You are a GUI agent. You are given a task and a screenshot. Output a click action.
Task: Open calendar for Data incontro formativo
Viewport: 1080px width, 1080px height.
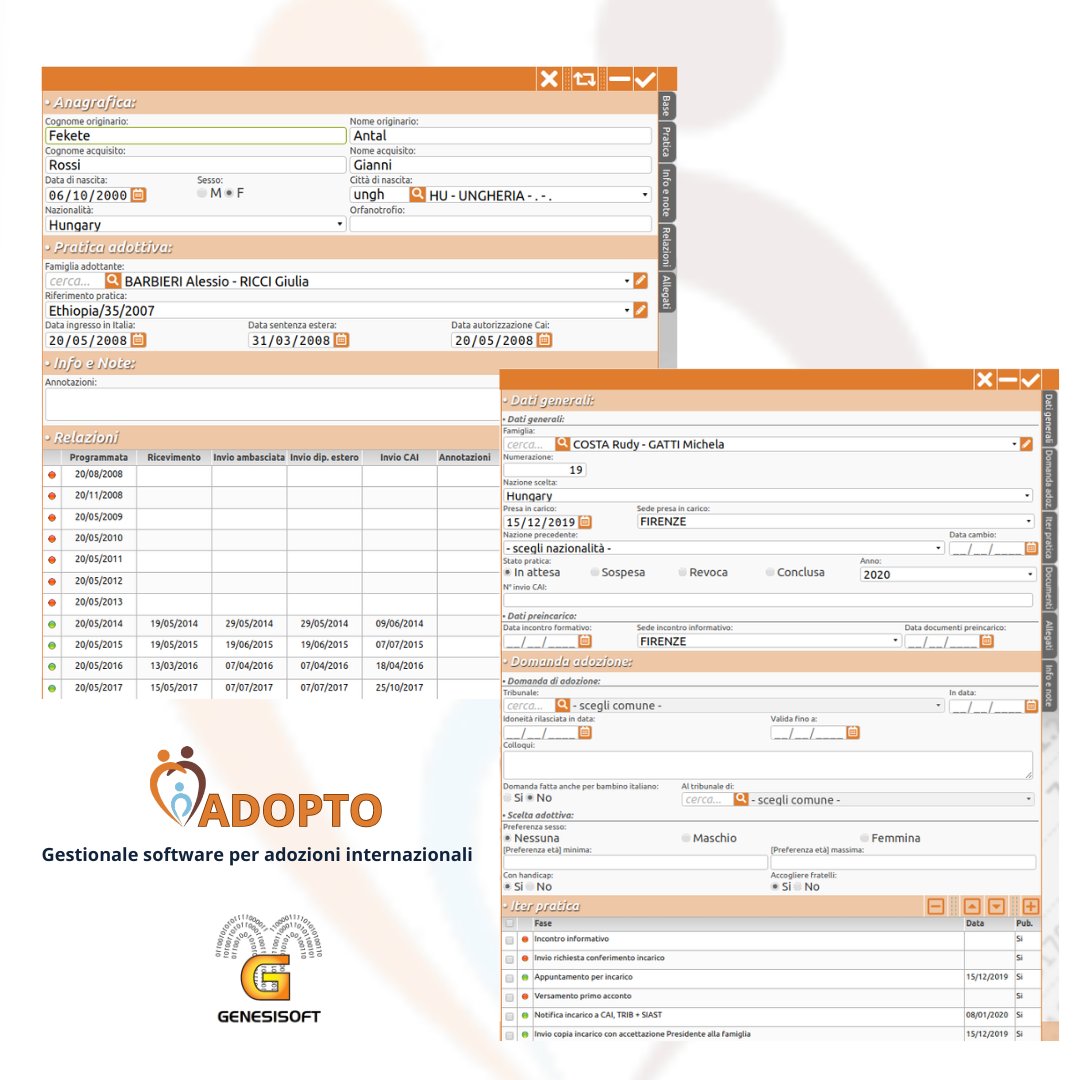pyautogui.click(x=585, y=641)
